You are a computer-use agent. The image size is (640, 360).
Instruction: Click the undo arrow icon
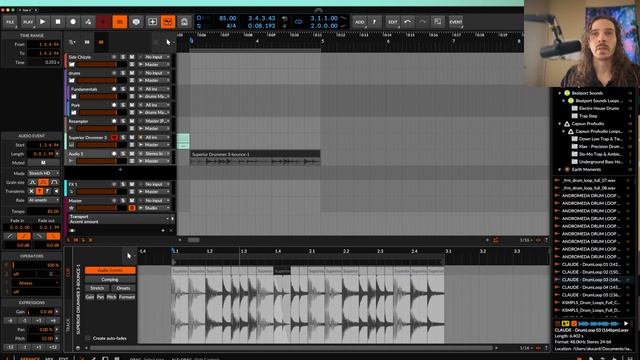coord(407,22)
